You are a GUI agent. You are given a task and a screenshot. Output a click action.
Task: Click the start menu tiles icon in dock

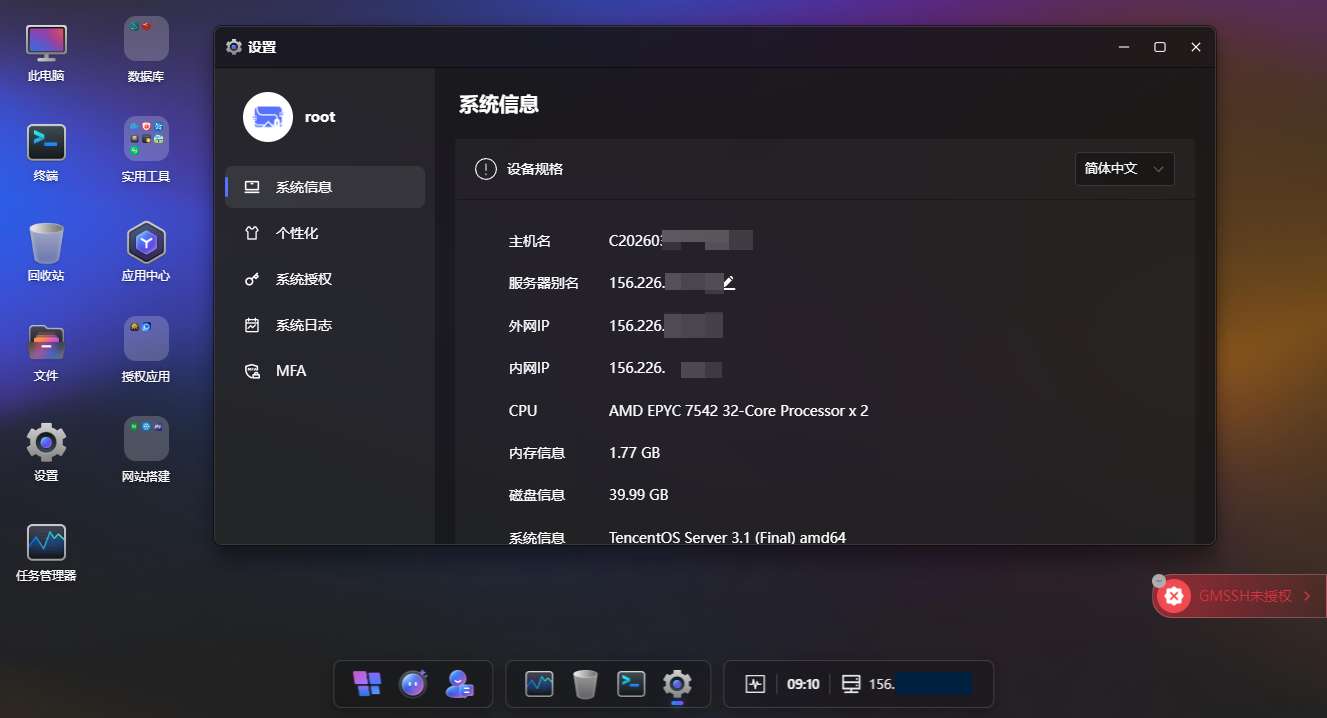[x=367, y=684]
